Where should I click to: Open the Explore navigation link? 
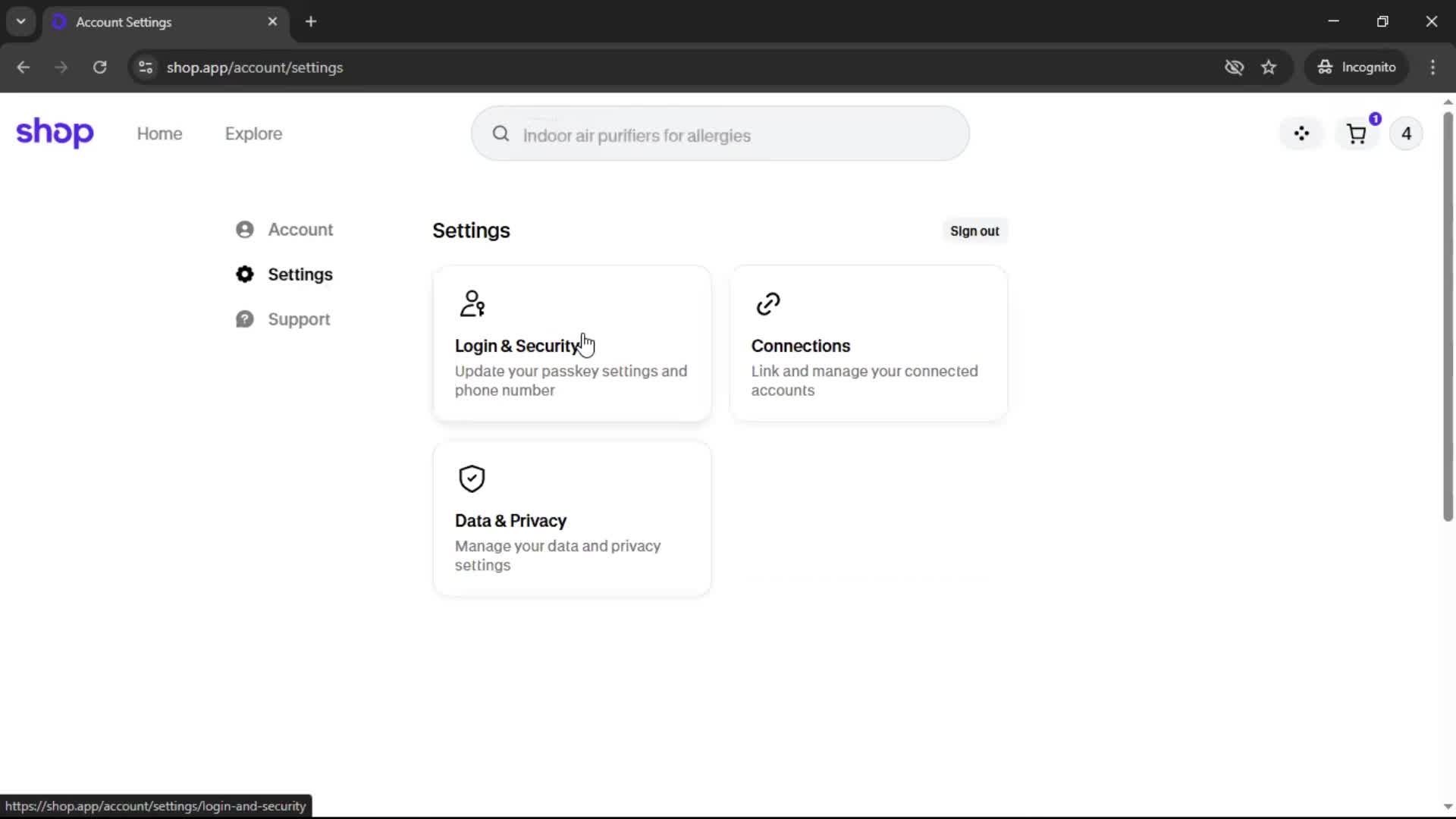[x=253, y=134]
